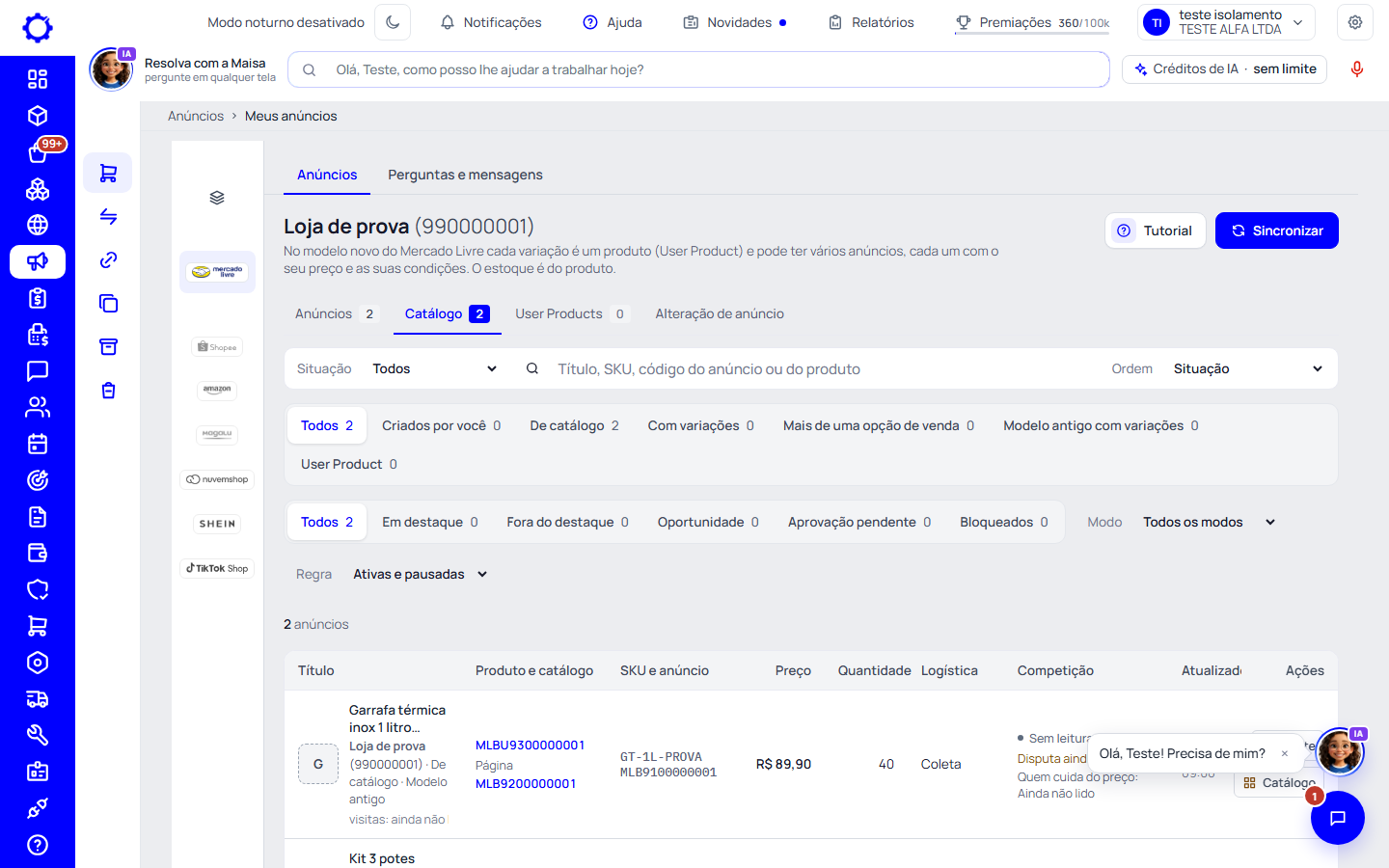The width and height of the screenshot is (1389, 868).
Task: Select the Shopee marketplace logo
Action: (x=217, y=347)
